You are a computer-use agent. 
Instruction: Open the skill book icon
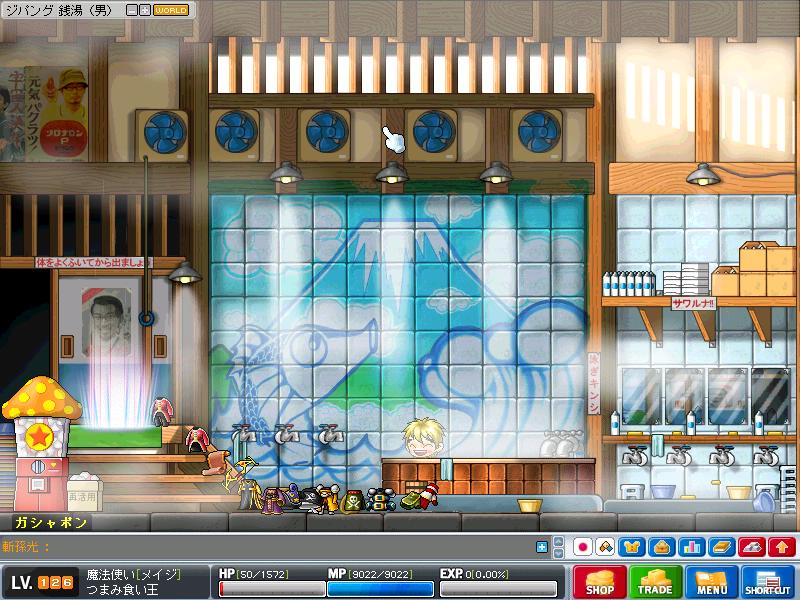[x=722, y=547]
